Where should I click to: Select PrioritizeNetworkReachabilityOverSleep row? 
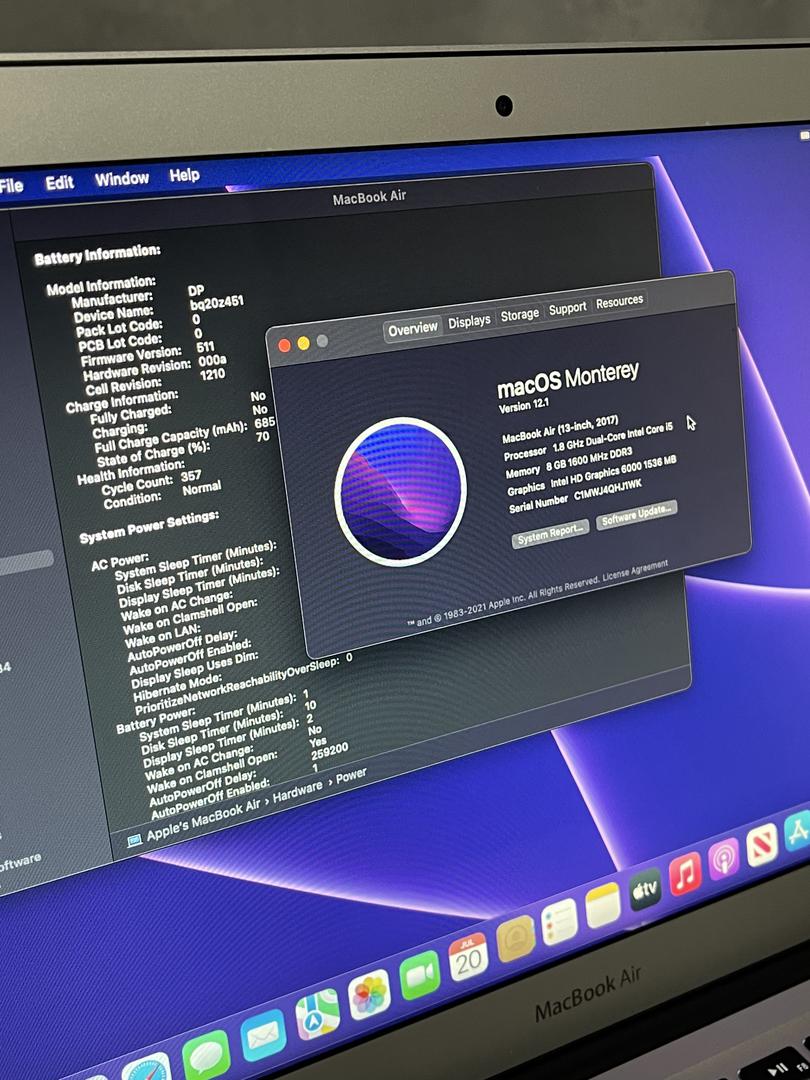point(244,685)
